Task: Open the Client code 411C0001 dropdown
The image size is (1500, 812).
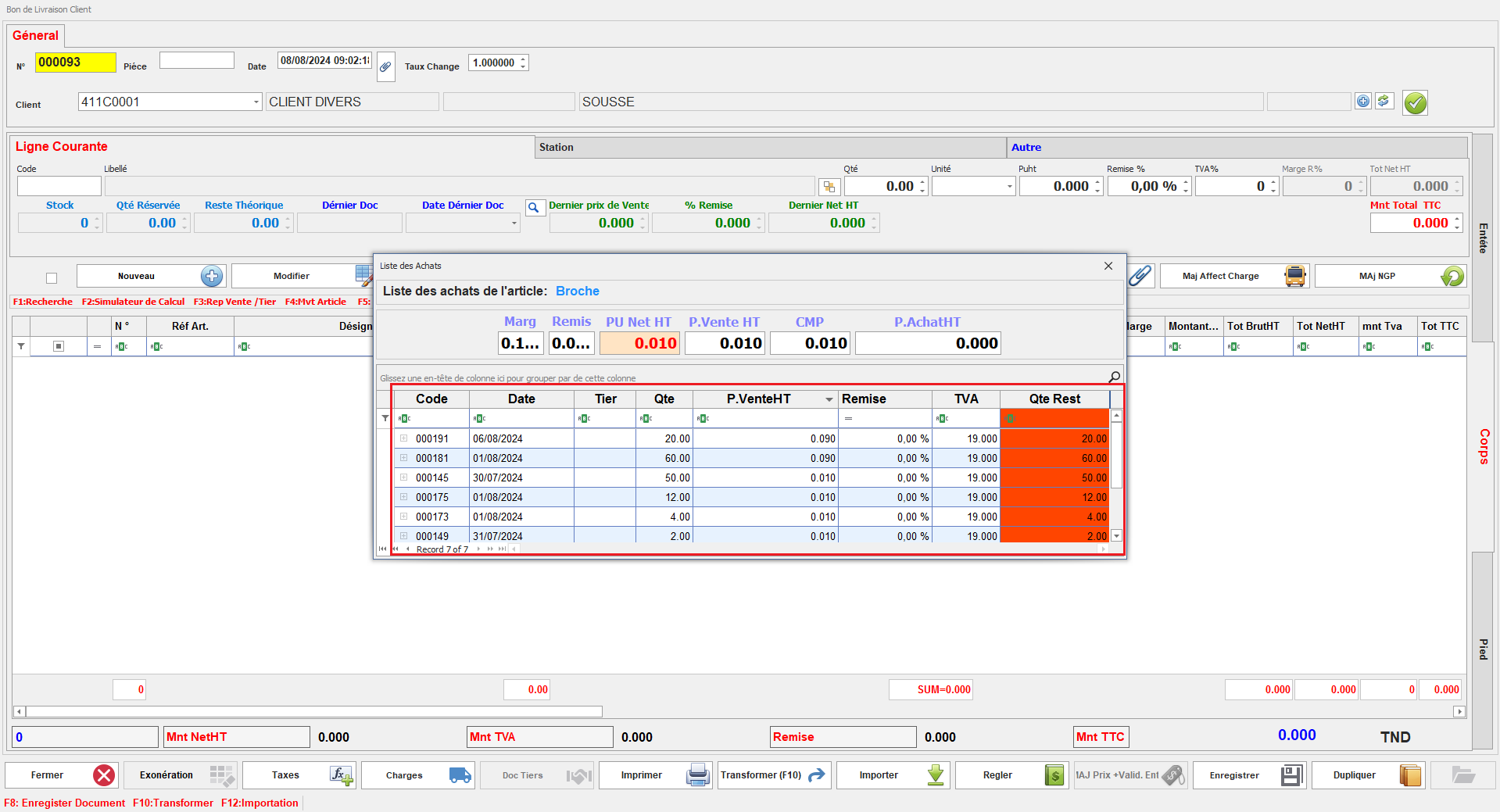Action: 256,102
